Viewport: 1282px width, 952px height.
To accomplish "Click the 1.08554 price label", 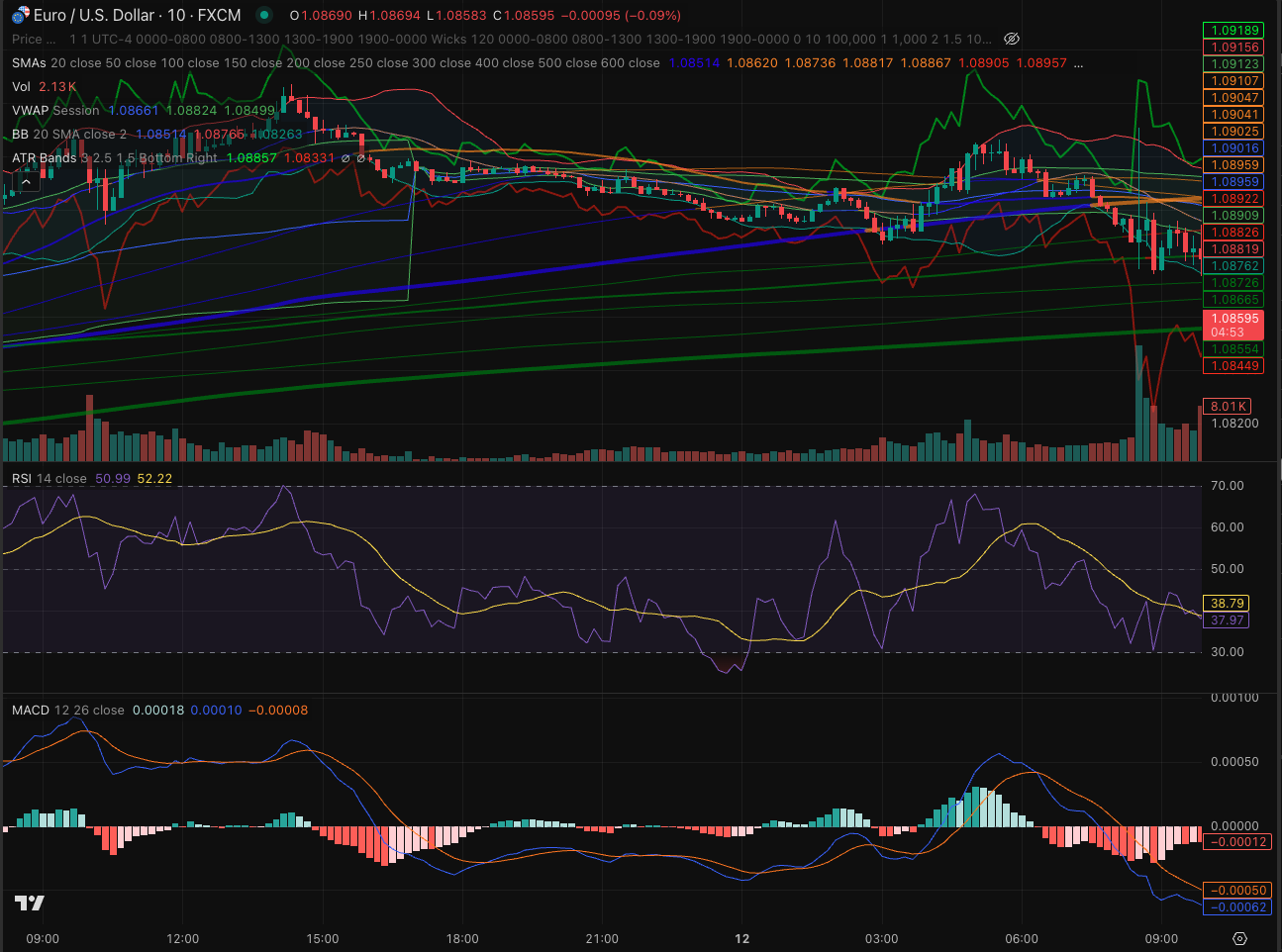I will pos(1233,348).
